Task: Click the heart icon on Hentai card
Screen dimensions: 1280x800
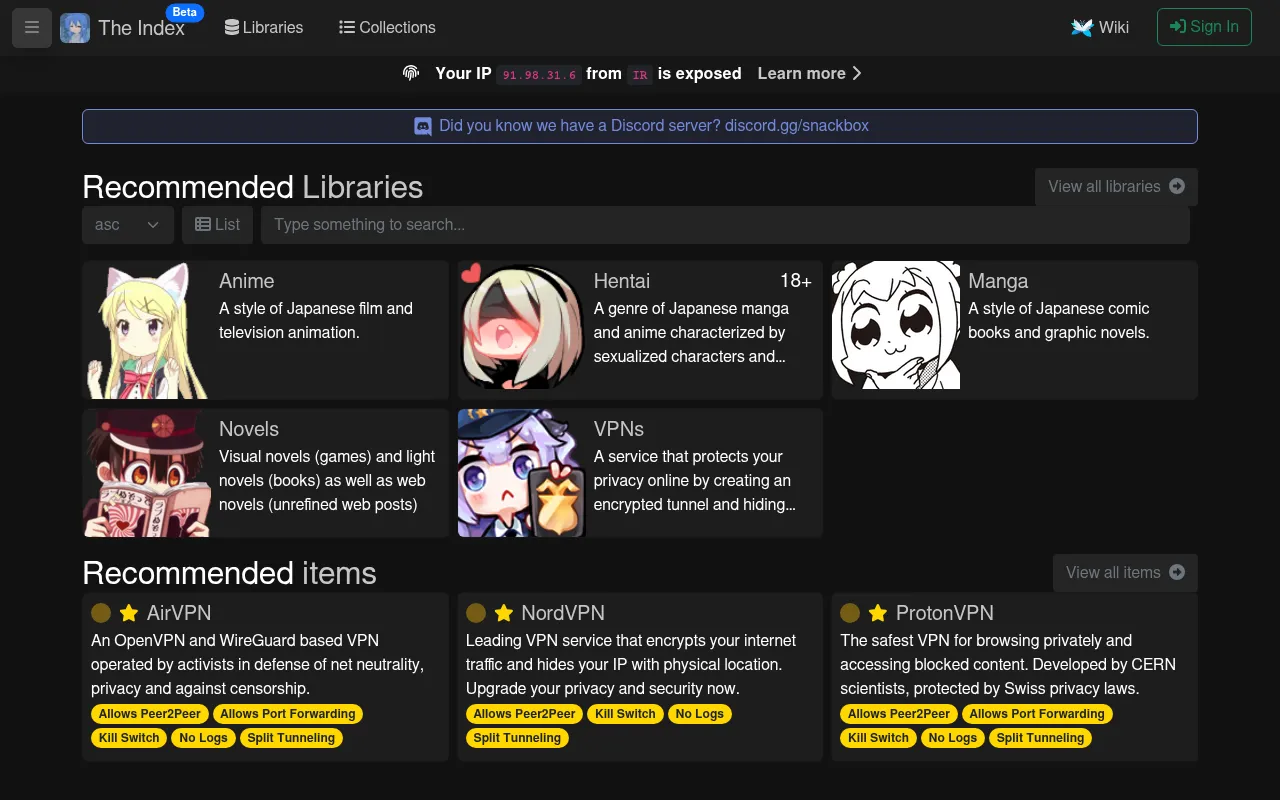Action: [x=471, y=273]
